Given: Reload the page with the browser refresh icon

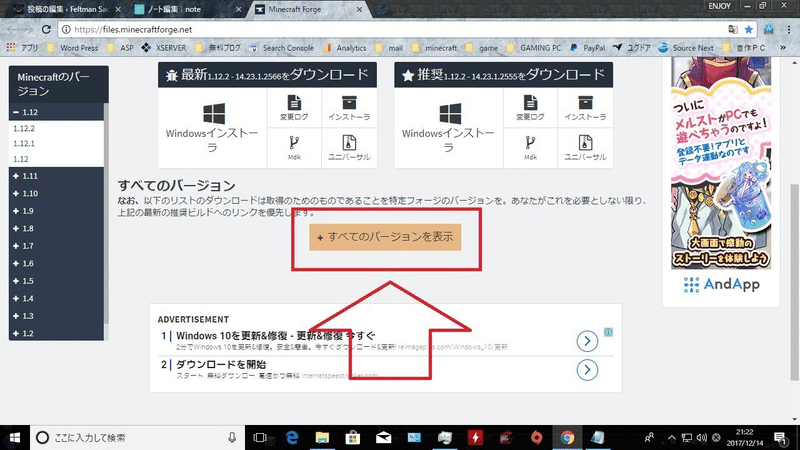Looking at the screenshot, I should point(46,30).
